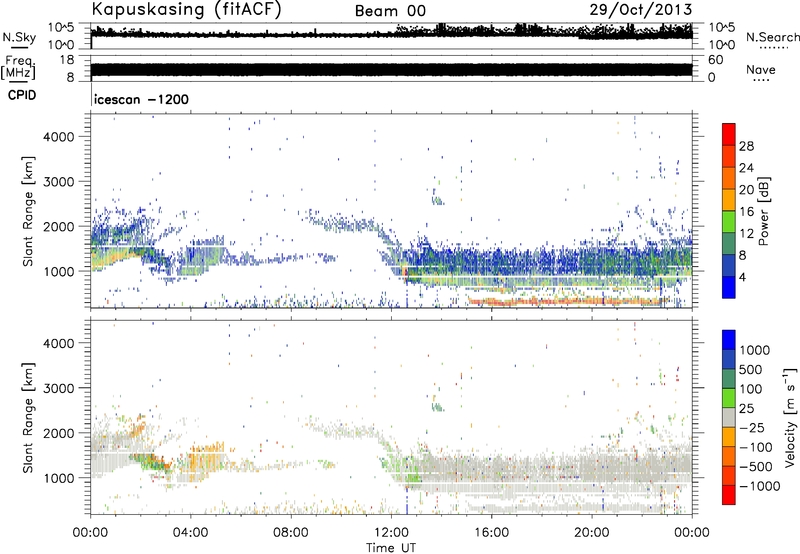Click the '08:00' time axis label

tap(291, 533)
